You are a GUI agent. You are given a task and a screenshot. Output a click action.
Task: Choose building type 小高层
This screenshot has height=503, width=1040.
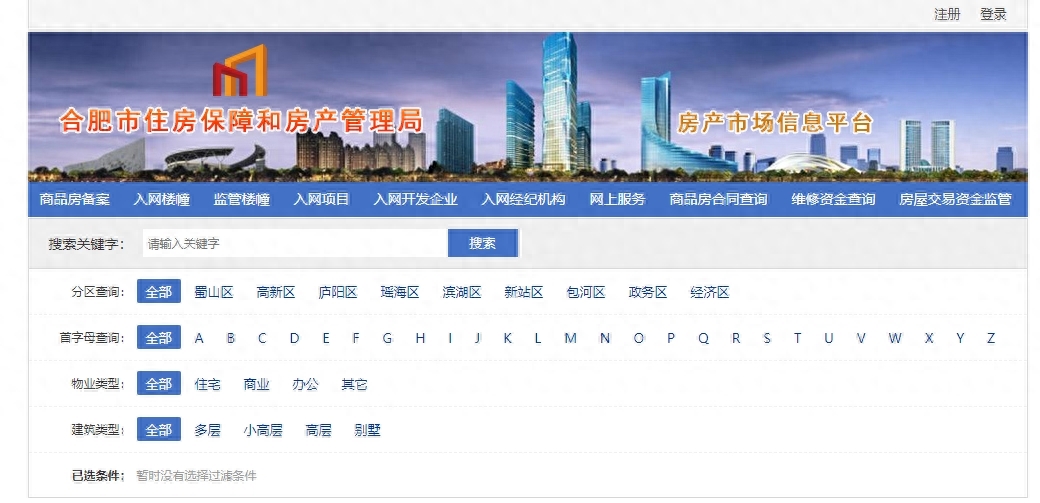263,430
